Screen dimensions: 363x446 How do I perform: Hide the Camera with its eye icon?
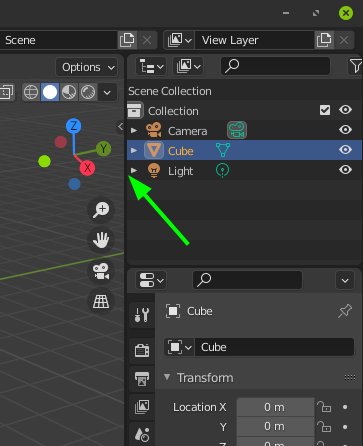(x=345, y=130)
